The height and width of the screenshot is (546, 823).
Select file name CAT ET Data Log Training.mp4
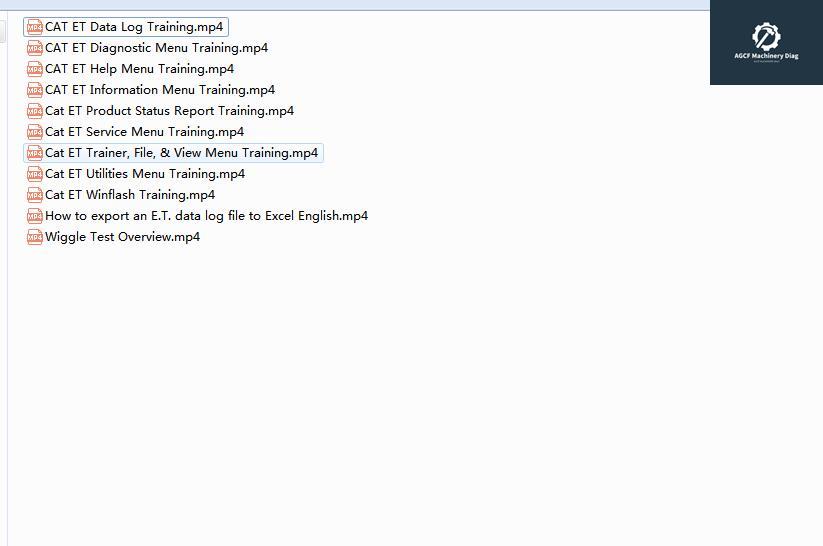click(x=134, y=27)
